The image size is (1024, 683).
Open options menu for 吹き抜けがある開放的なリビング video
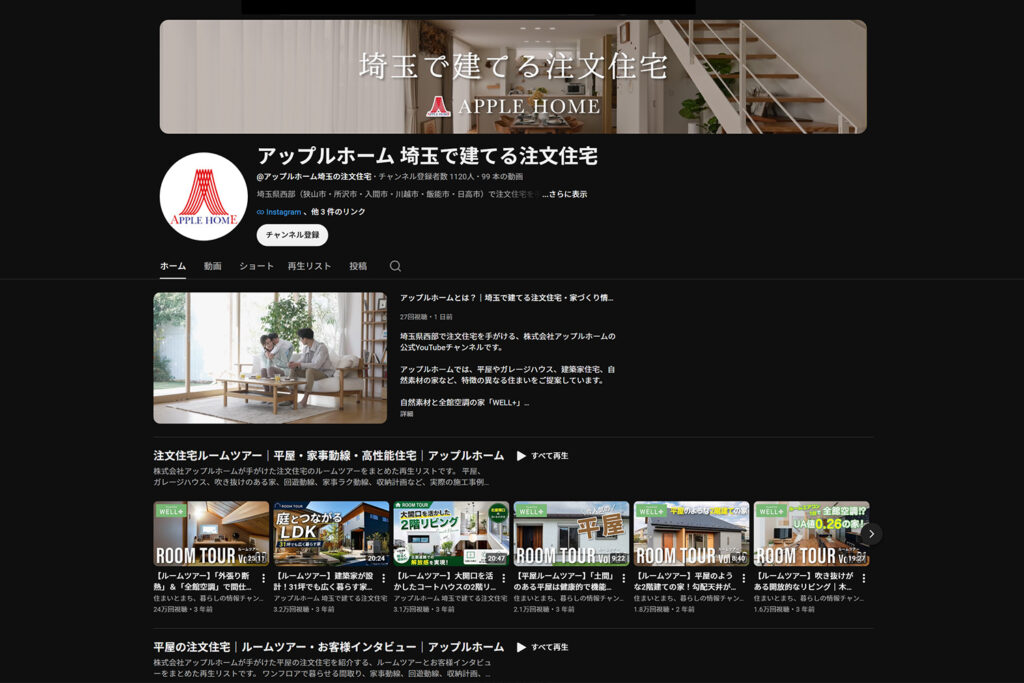(864, 579)
